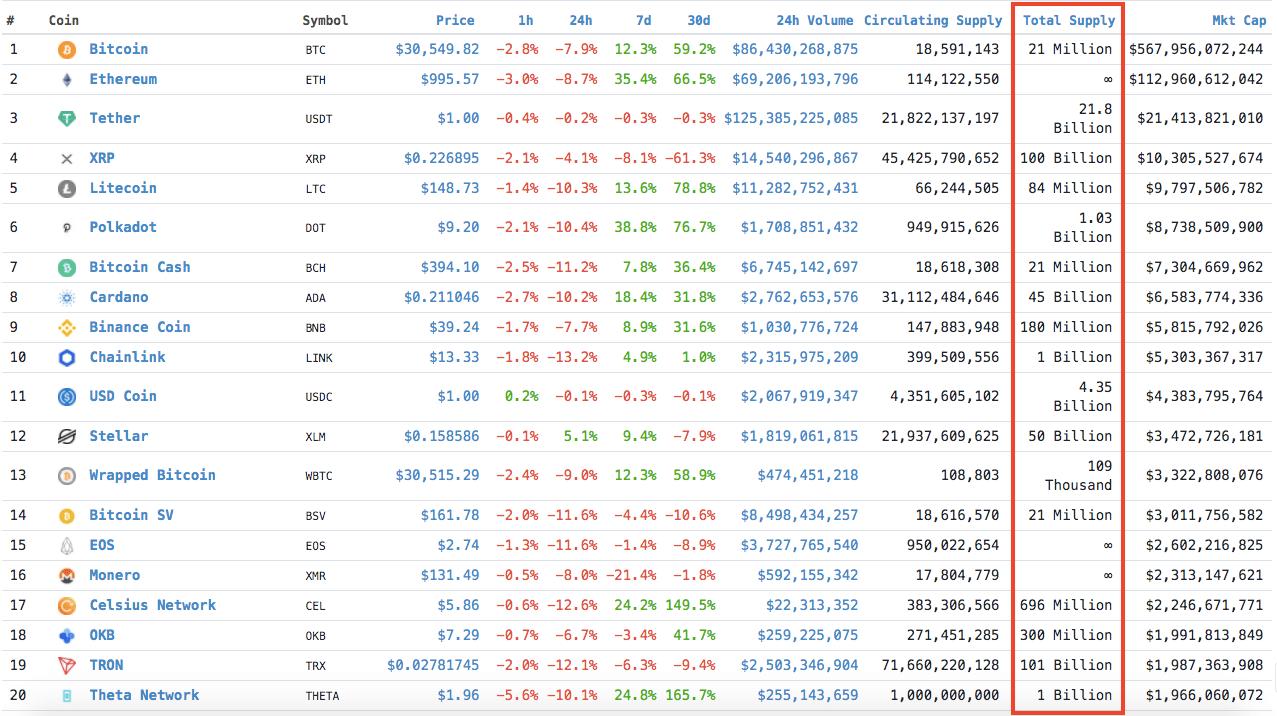The width and height of the screenshot is (1277, 716).
Task: Sort by Mkt Cap column header
Action: click(1238, 20)
